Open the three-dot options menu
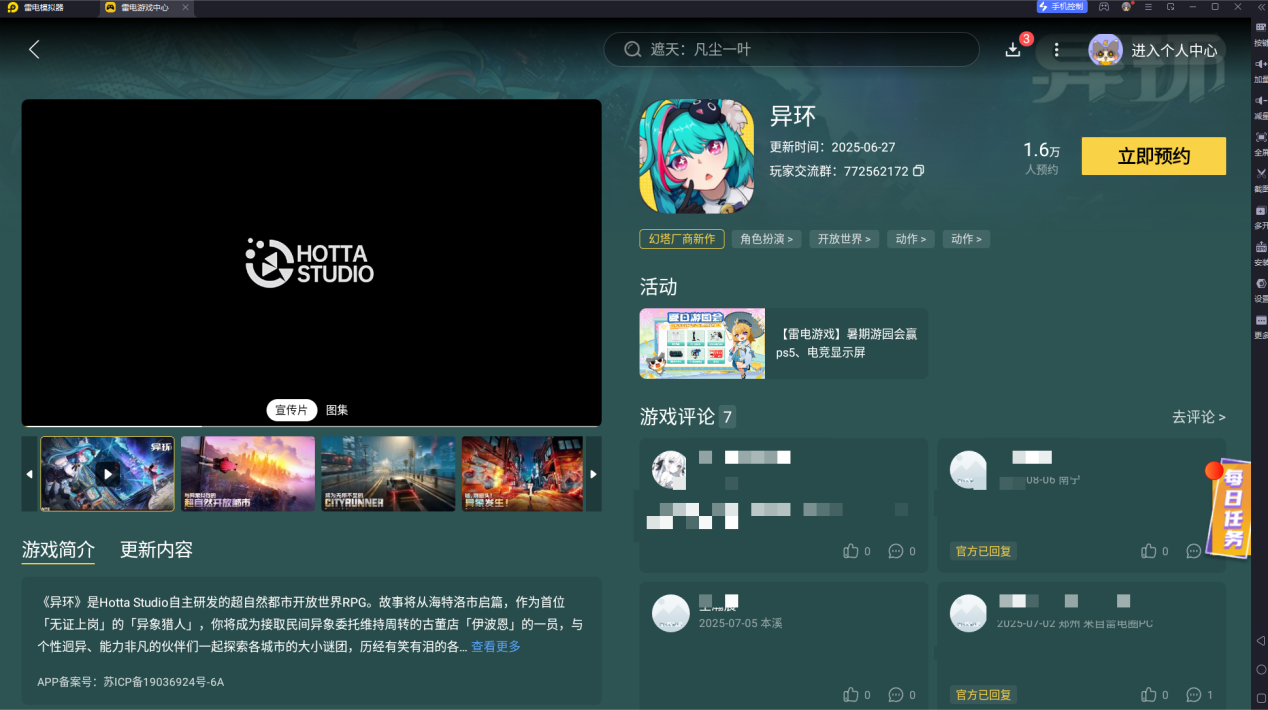Viewport: 1268px width, 710px height. click(1056, 49)
